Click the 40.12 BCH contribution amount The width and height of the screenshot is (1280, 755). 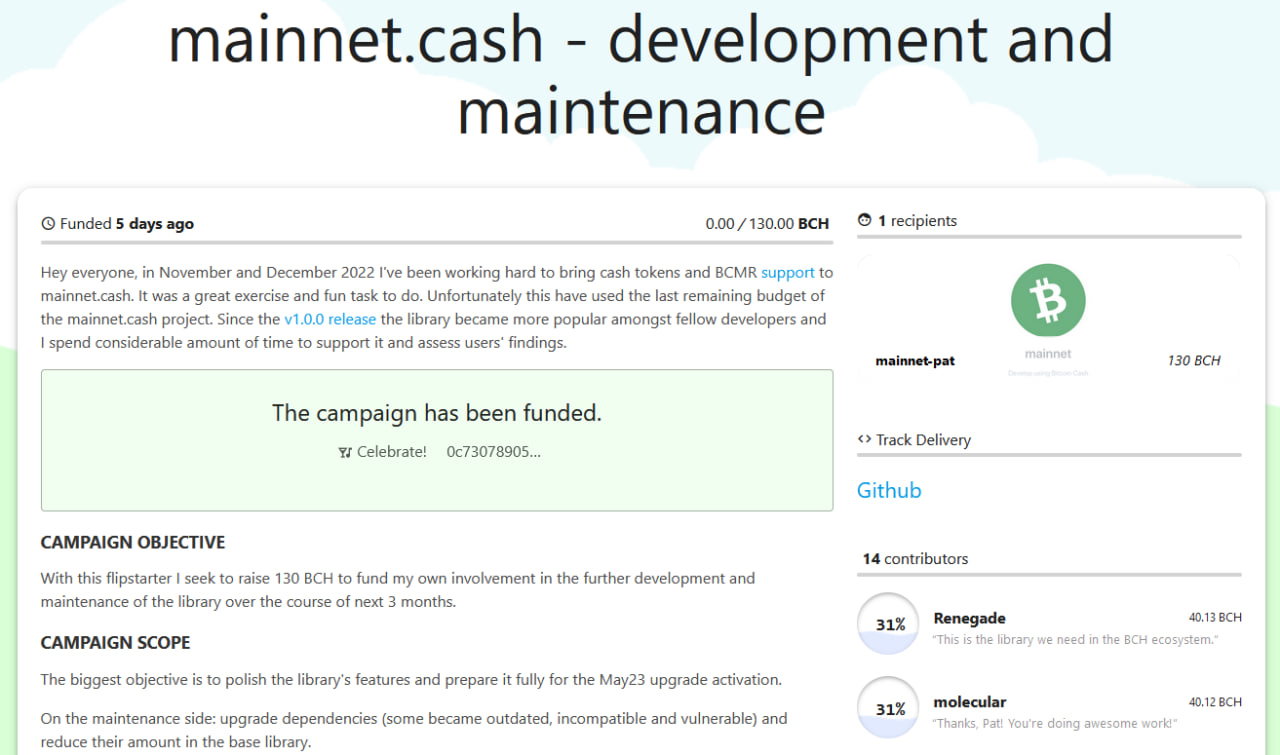[1215, 702]
